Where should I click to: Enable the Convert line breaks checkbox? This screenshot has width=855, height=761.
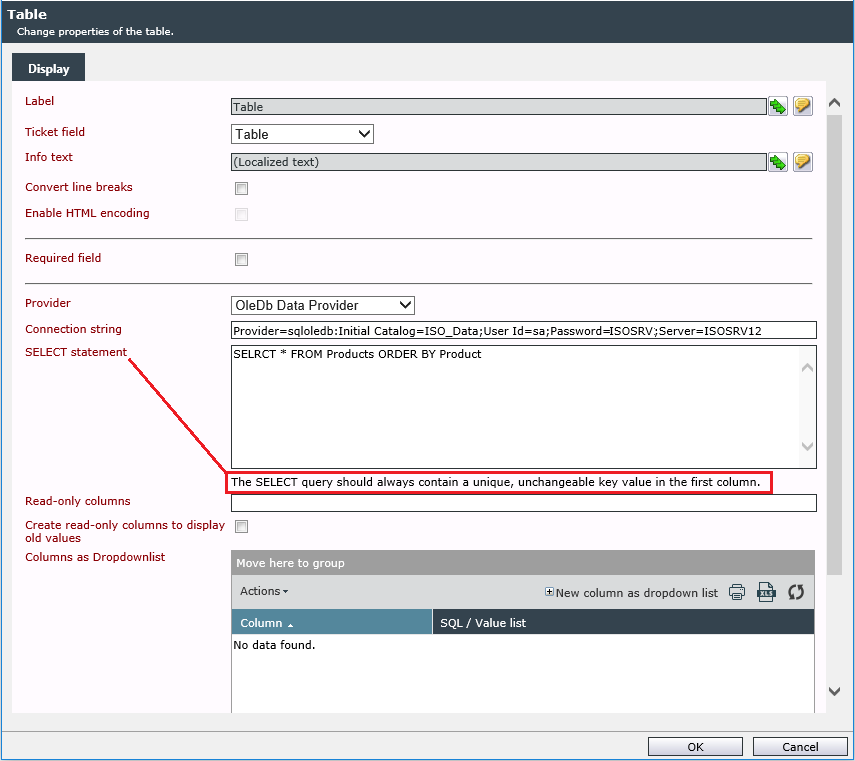tap(241, 188)
